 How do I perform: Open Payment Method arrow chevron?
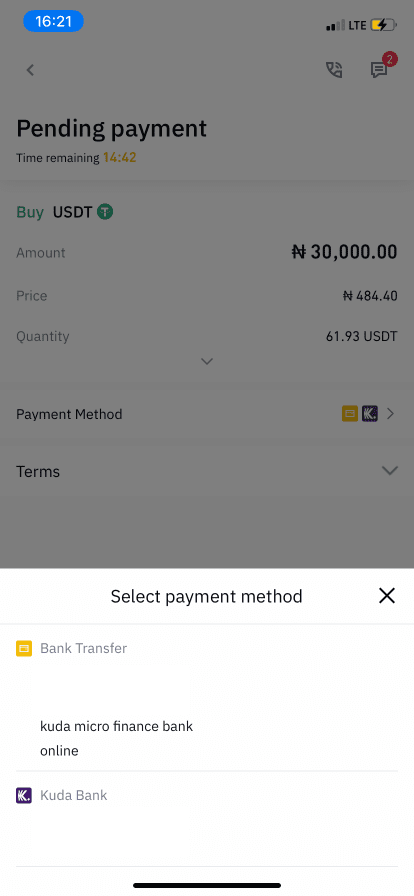[x=391, y=414]
